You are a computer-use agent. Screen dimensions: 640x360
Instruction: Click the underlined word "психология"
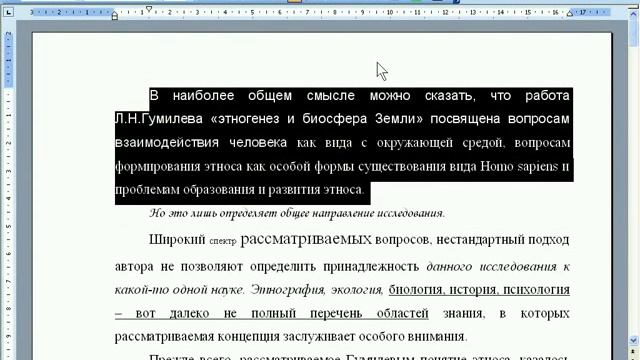(536, 289)
